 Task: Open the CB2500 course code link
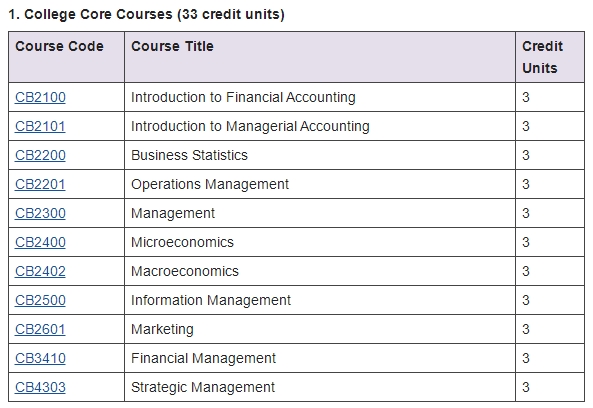(x=40, y=300)
